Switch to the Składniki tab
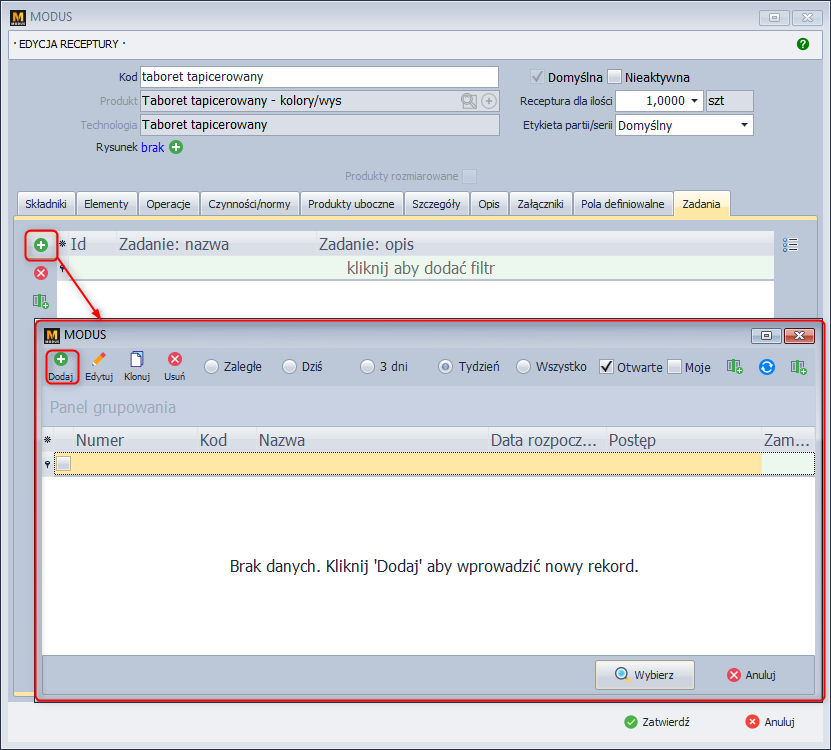The image size is (831, 750). [x=45, y=204]
